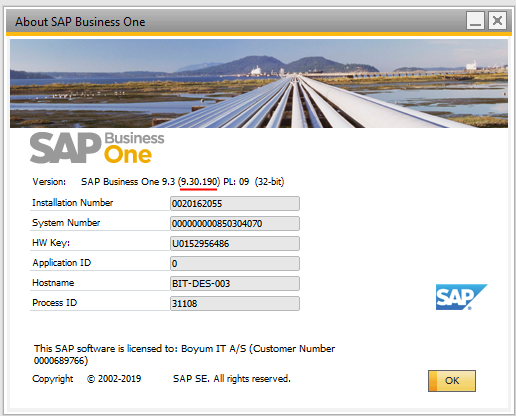
Task: Close the About SAP Business One dialog
Action: (x=497, y=21)
